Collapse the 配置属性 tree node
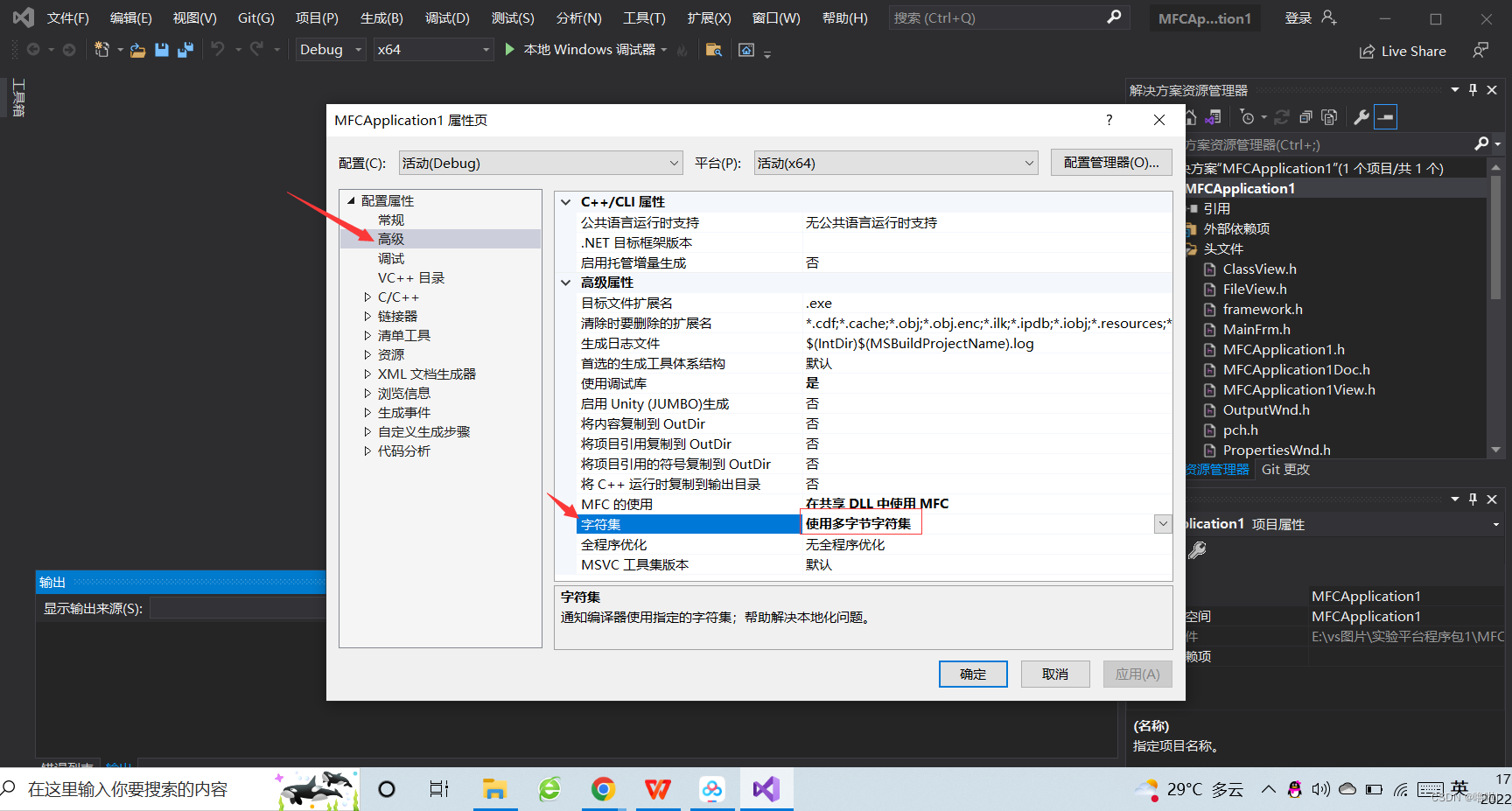The height and width of the screenshot is (811, 1512). pyautogui.click(x=351, y=201)
